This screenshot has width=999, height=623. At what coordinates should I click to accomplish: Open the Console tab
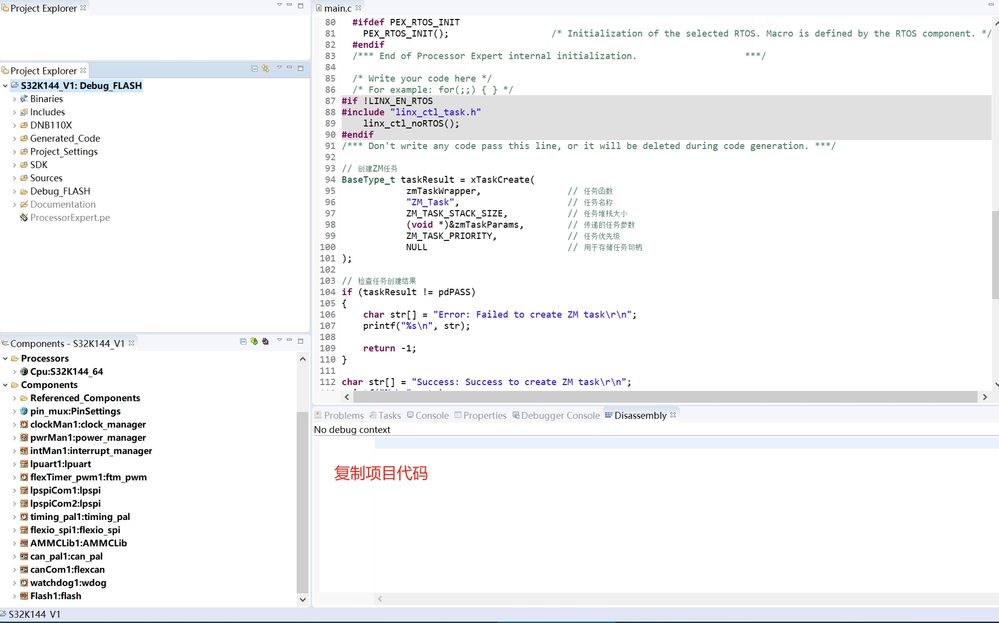pos(428,415)
